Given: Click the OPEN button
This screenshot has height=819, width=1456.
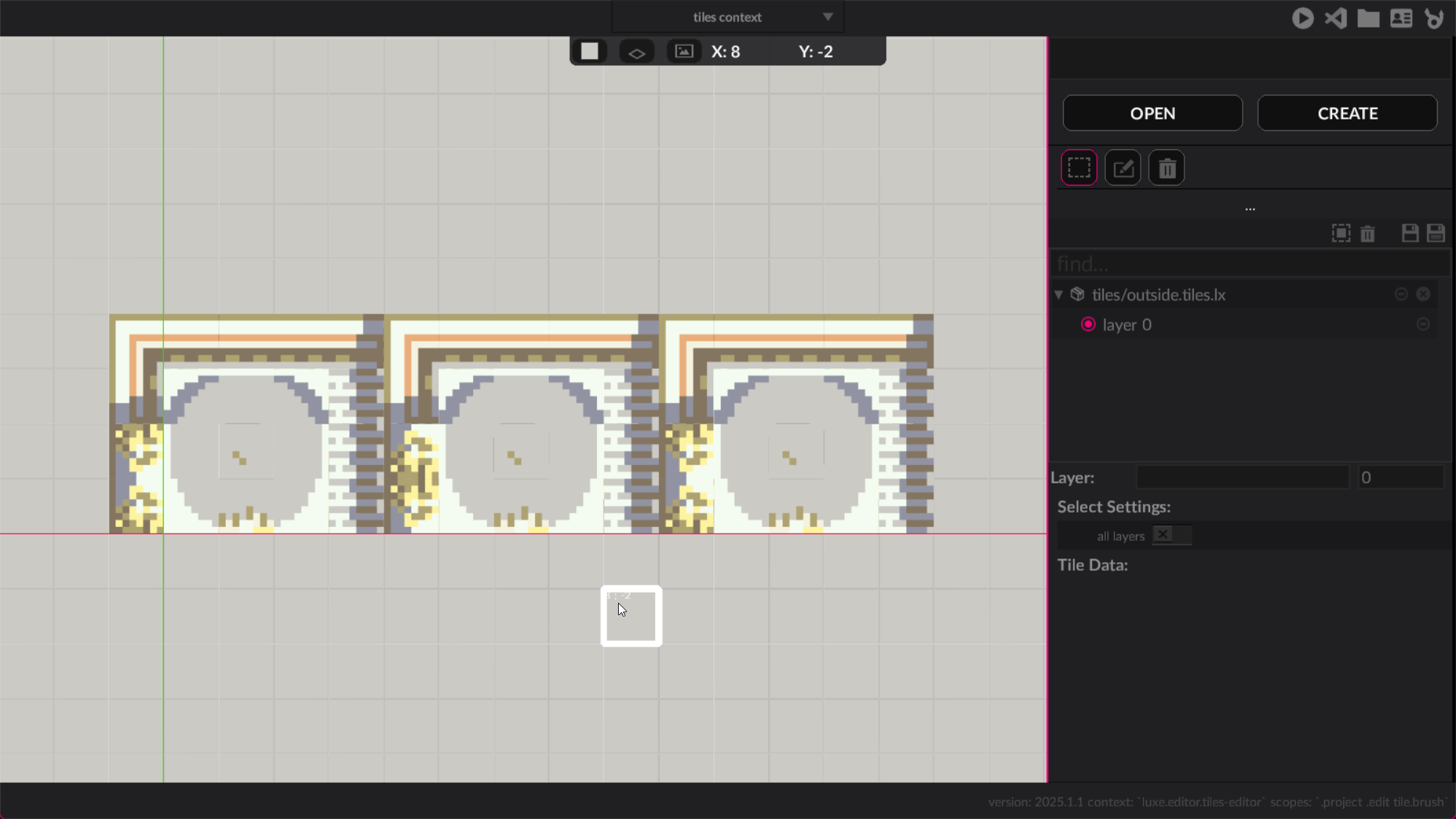Looking at the screenshot, I should click(x=1152, y=114).
